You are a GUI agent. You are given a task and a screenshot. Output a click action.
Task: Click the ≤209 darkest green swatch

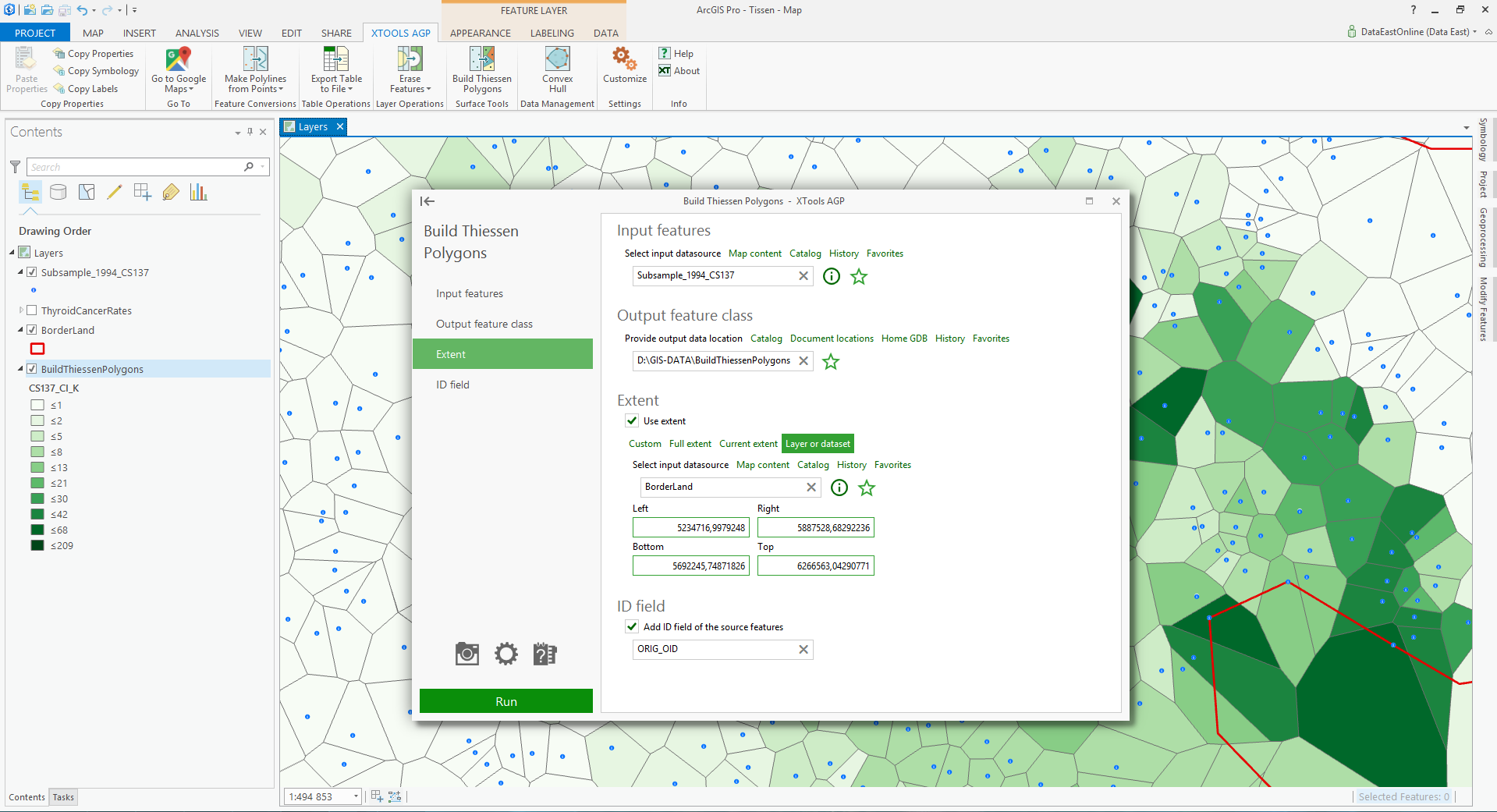click(x=37, y=545)
